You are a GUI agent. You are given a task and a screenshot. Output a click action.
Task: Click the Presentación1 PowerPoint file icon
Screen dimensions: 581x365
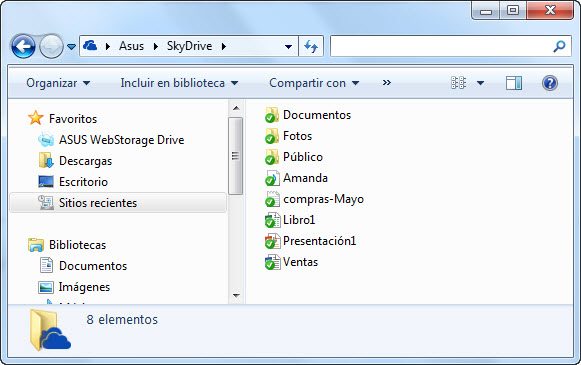click(272, 241)
